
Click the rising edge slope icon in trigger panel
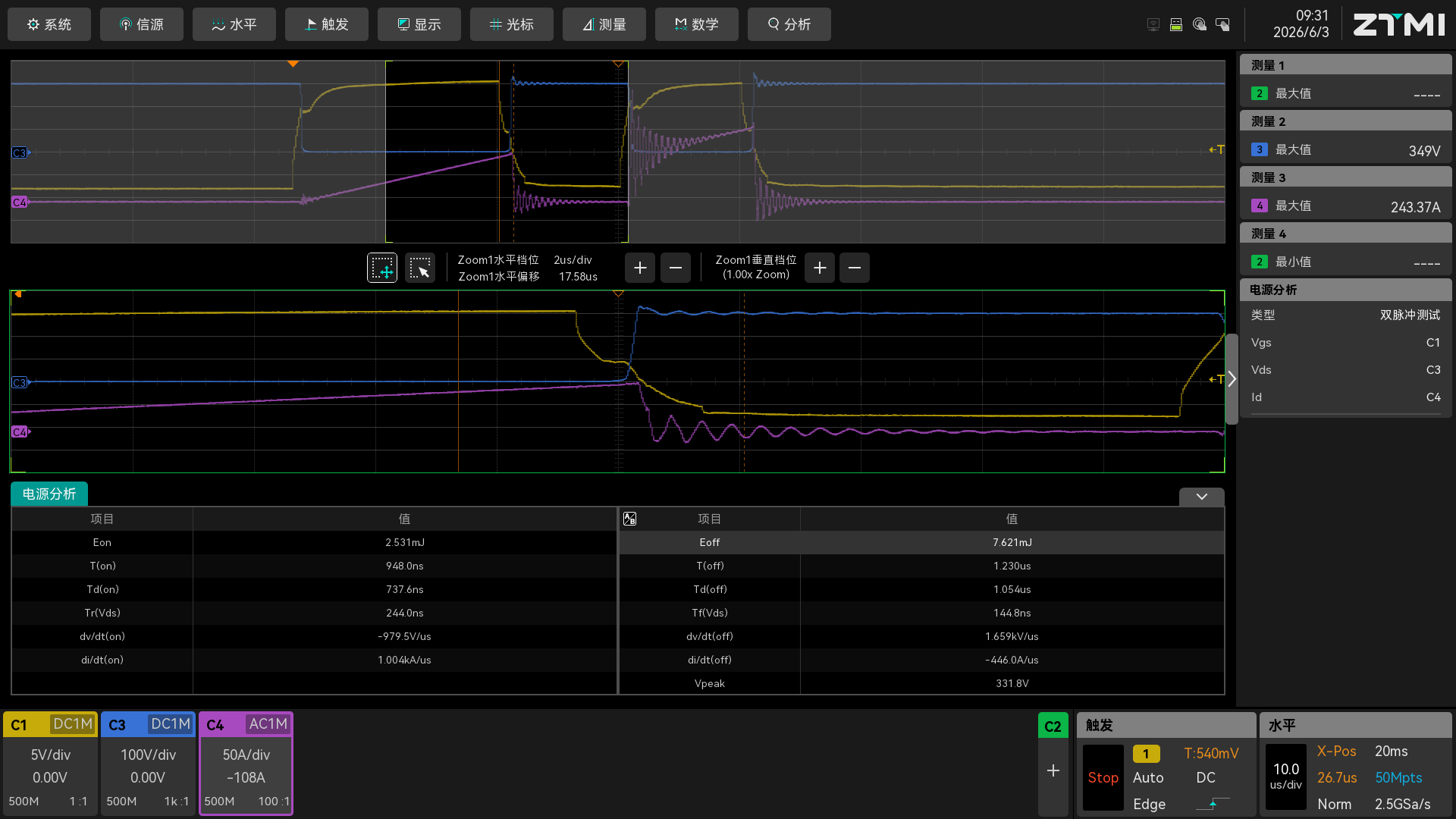(x=1213, y=804)
